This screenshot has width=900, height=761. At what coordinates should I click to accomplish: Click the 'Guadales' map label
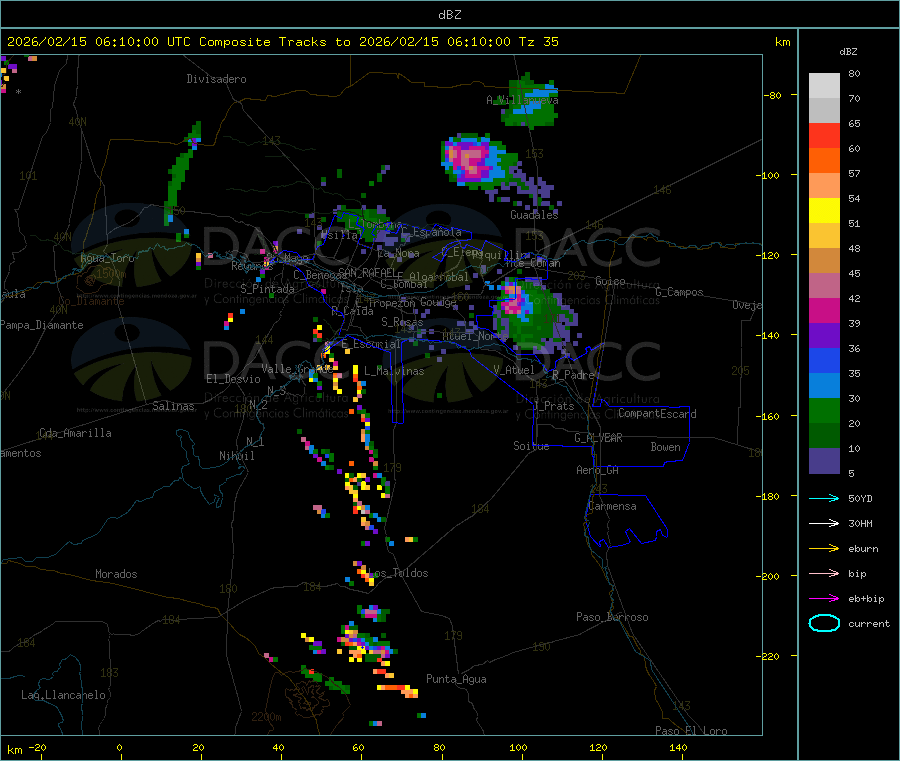534,215
